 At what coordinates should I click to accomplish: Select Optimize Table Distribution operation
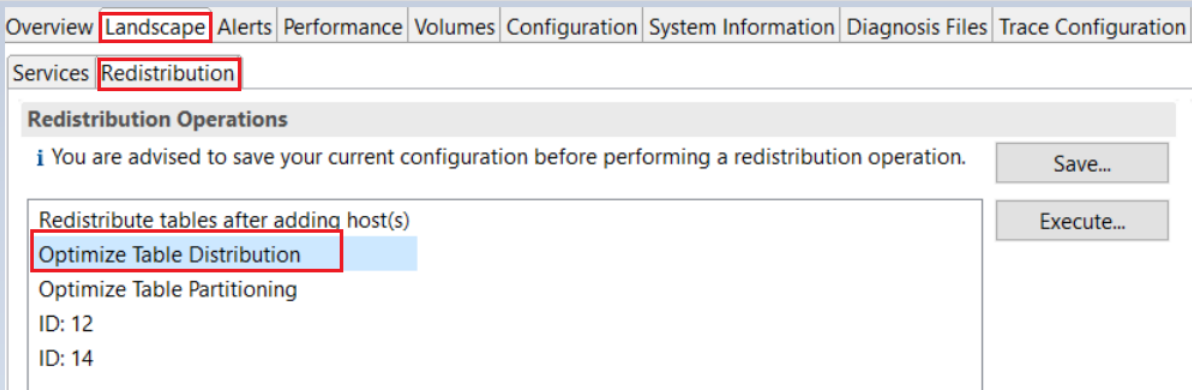pos(224,254)
